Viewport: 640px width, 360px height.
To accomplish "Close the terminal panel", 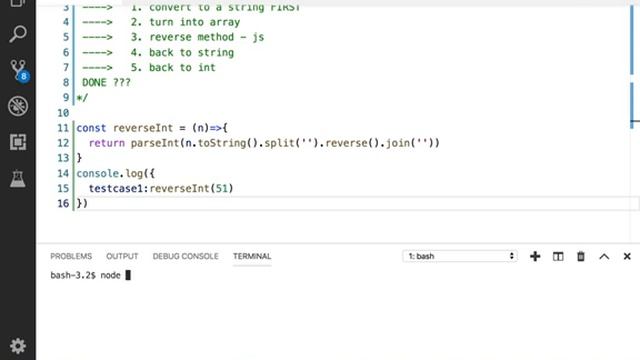I will point(627,256).
